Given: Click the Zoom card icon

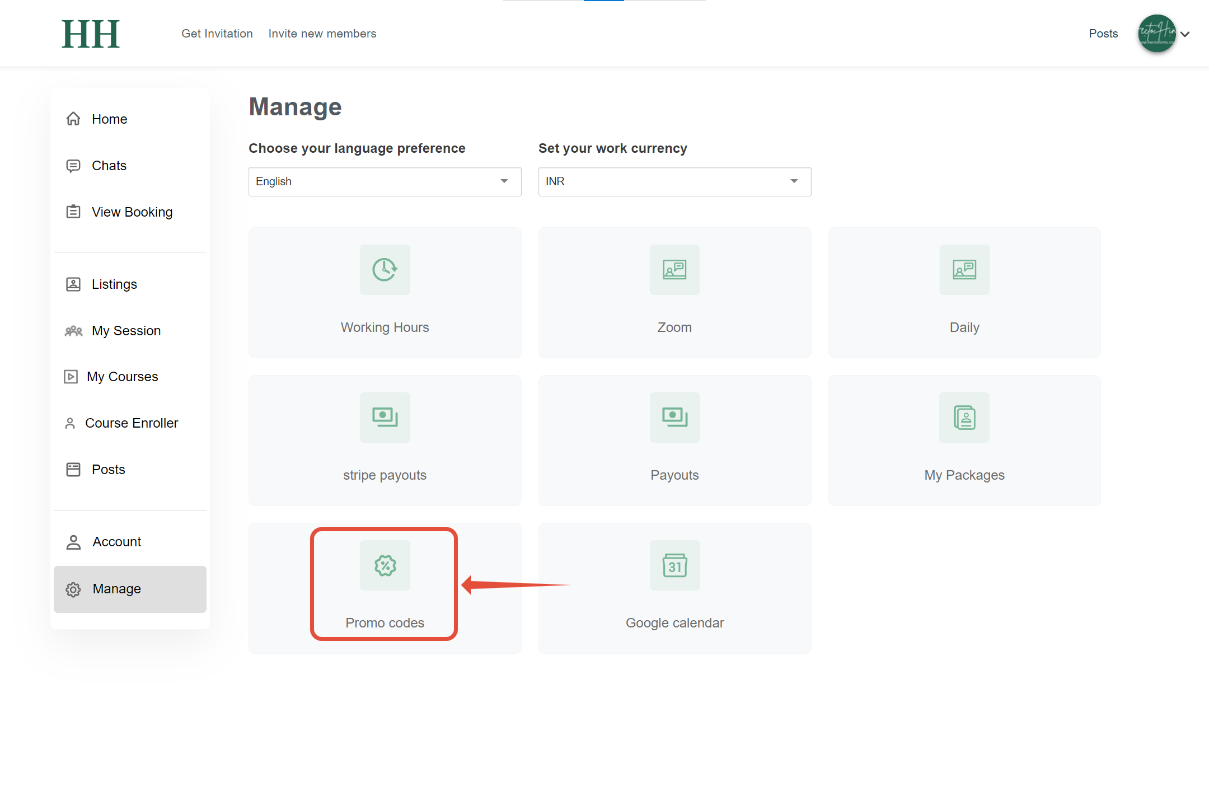Looking at the screenshot, I should [675, 269].
